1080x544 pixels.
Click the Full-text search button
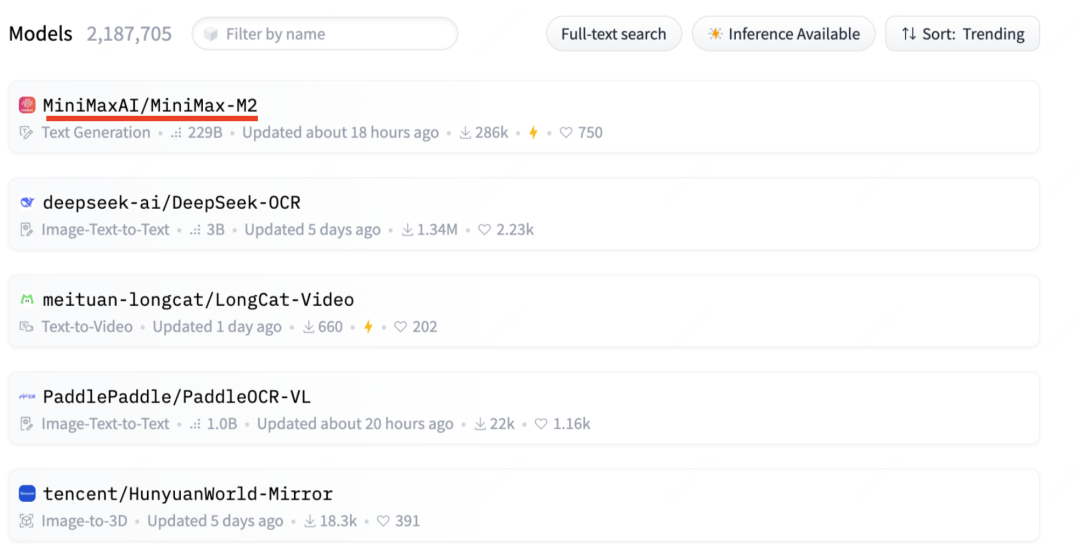[614, 34]
